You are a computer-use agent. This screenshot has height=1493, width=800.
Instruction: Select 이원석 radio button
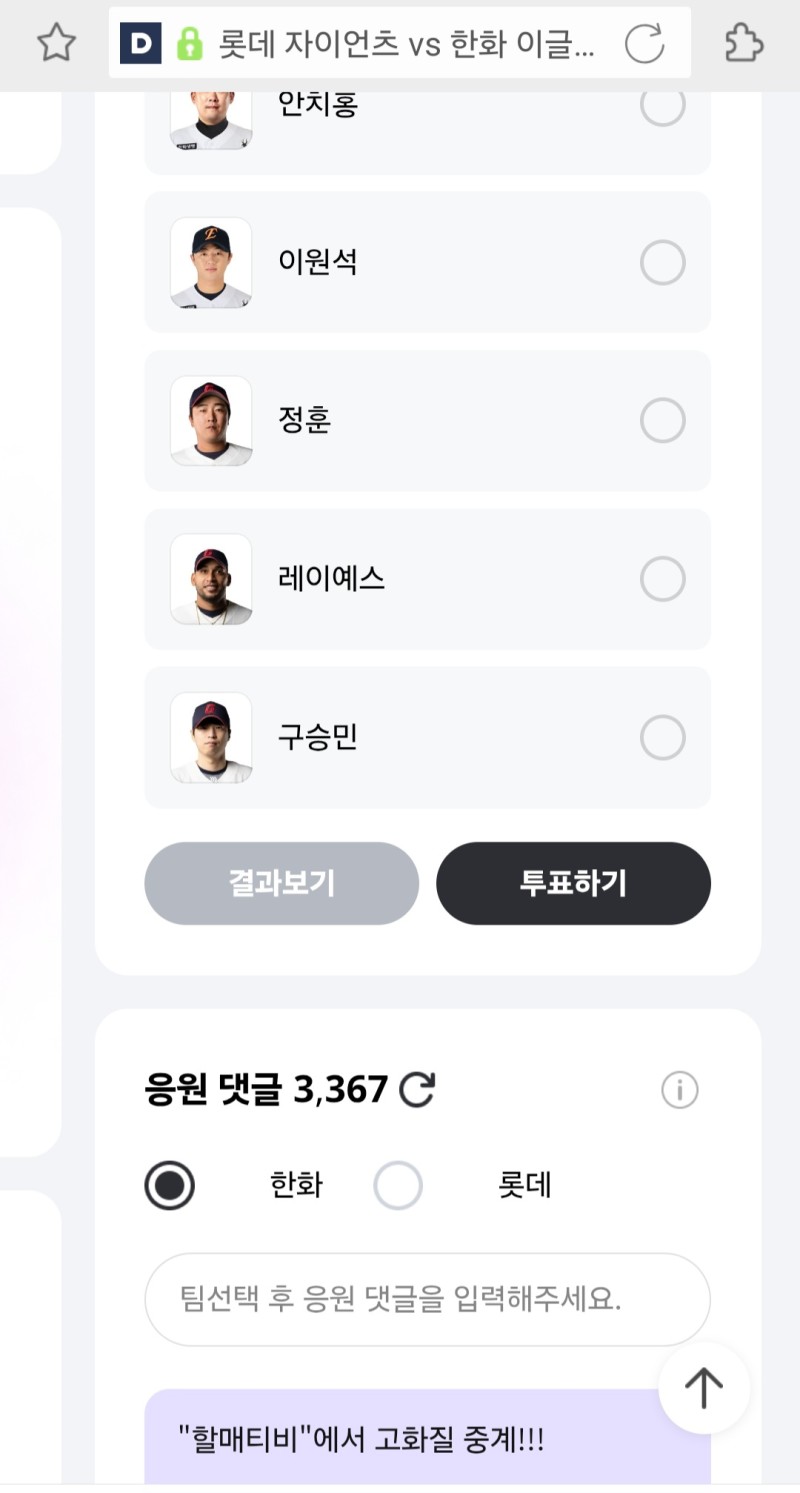(662, 263)
